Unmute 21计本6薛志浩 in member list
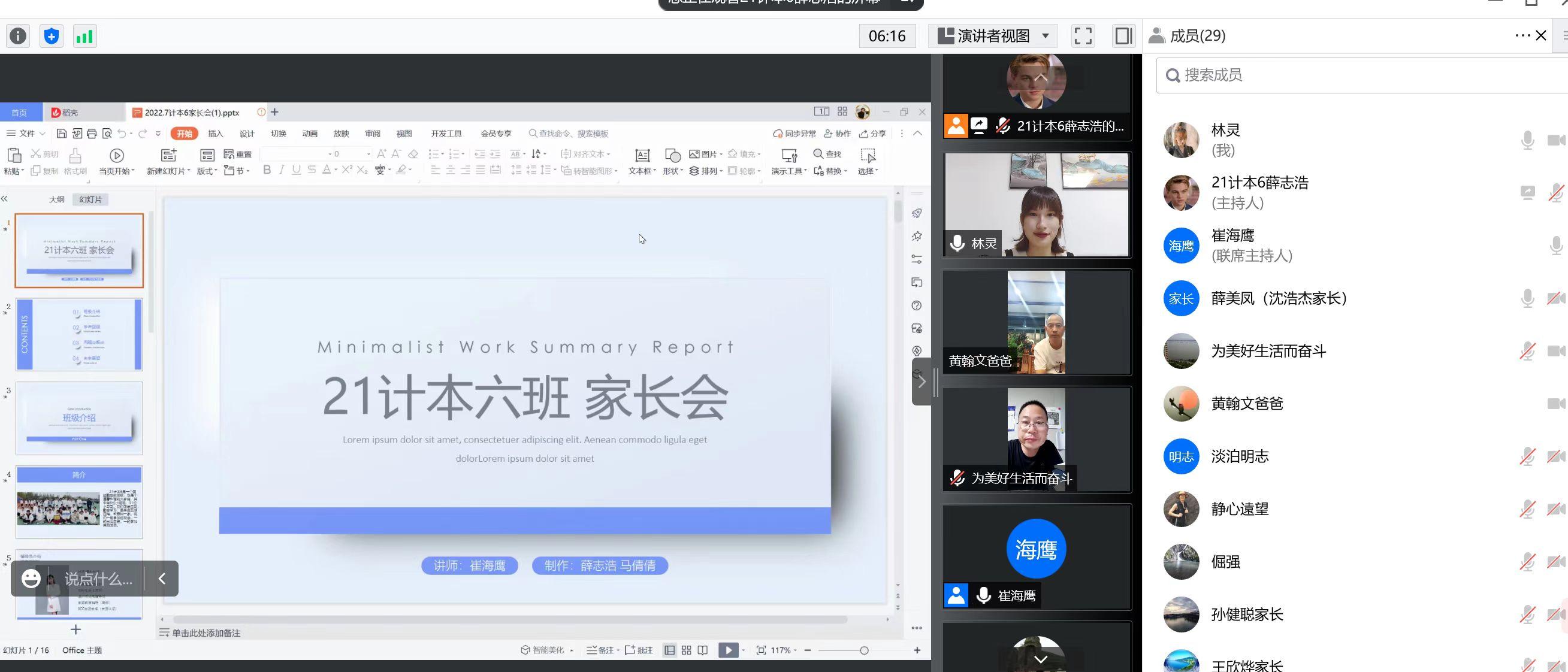The height and width of the screenshot is (672, 1568). pos(1557,193)
